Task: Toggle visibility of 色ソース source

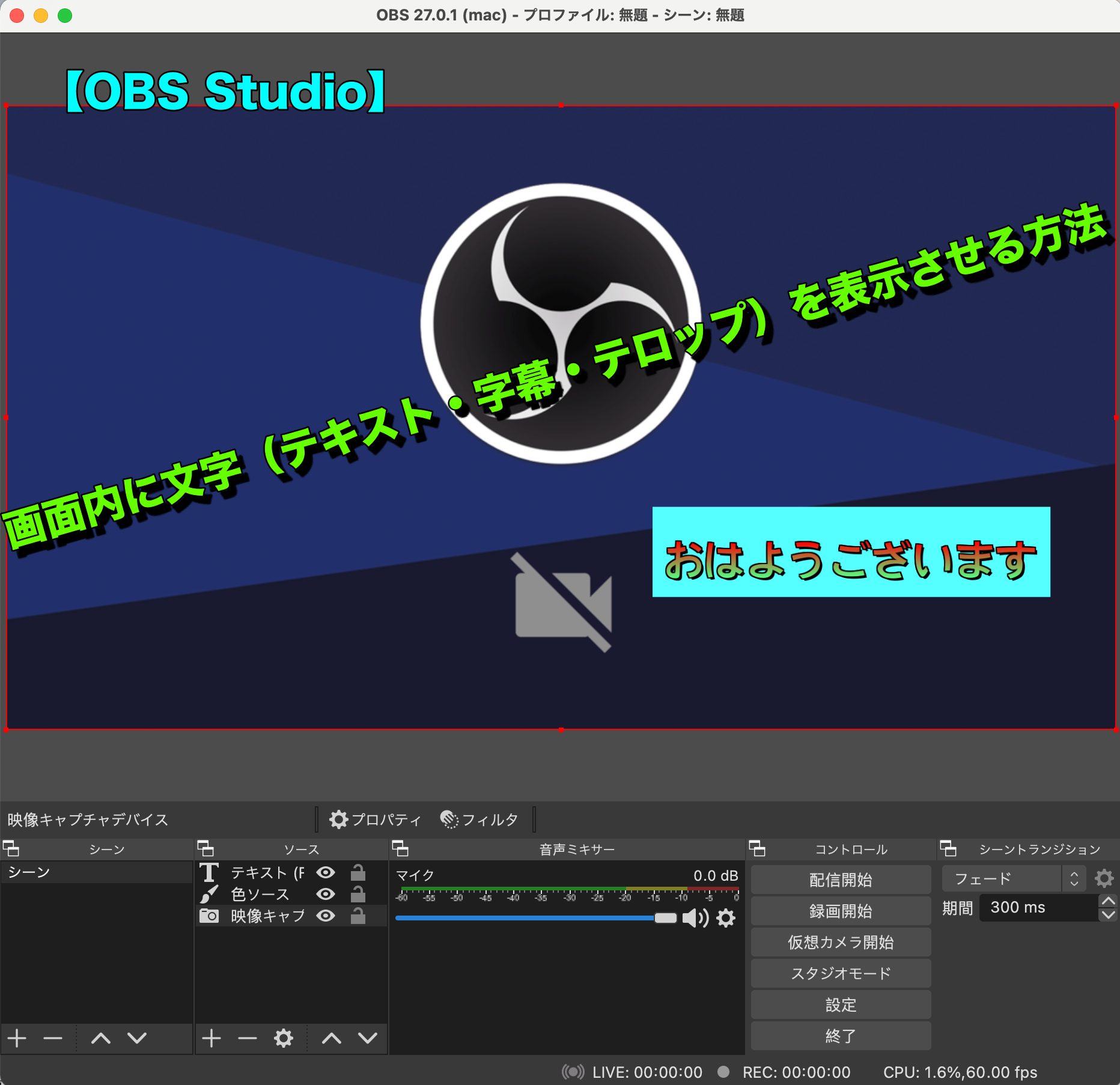Action: pos(326,894)
